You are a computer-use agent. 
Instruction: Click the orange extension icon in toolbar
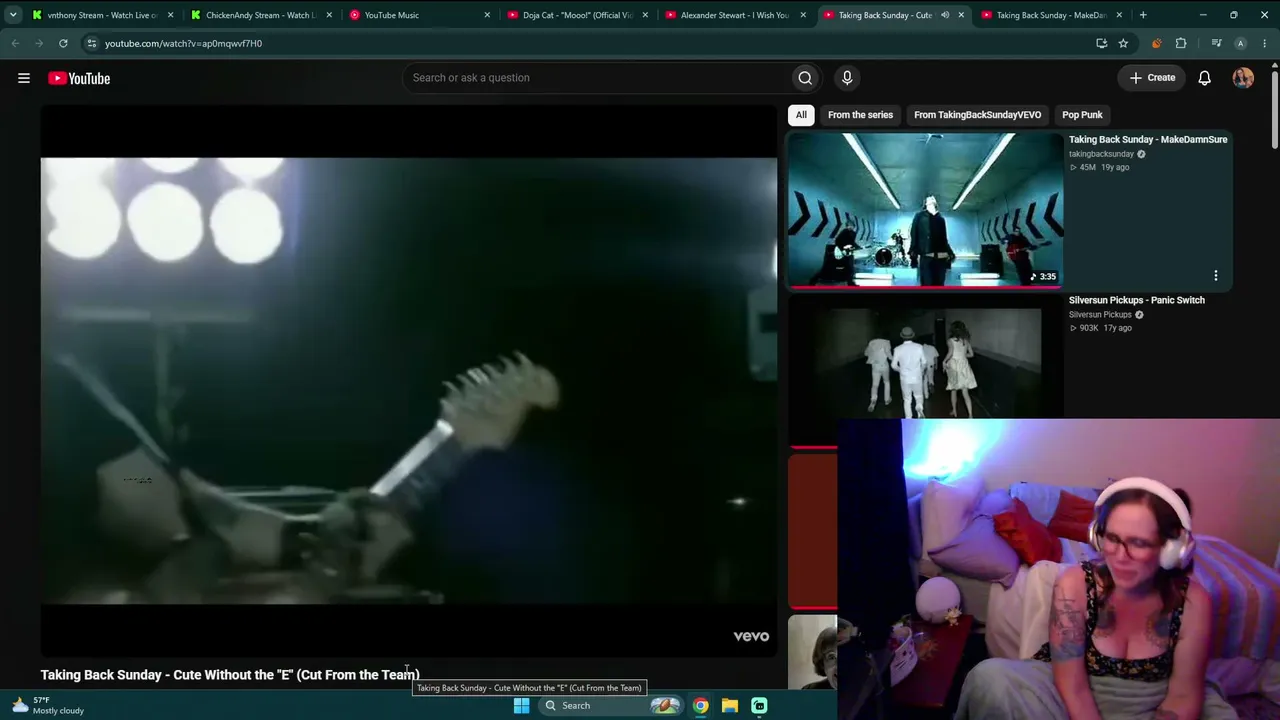click(x=1157, y=43)
